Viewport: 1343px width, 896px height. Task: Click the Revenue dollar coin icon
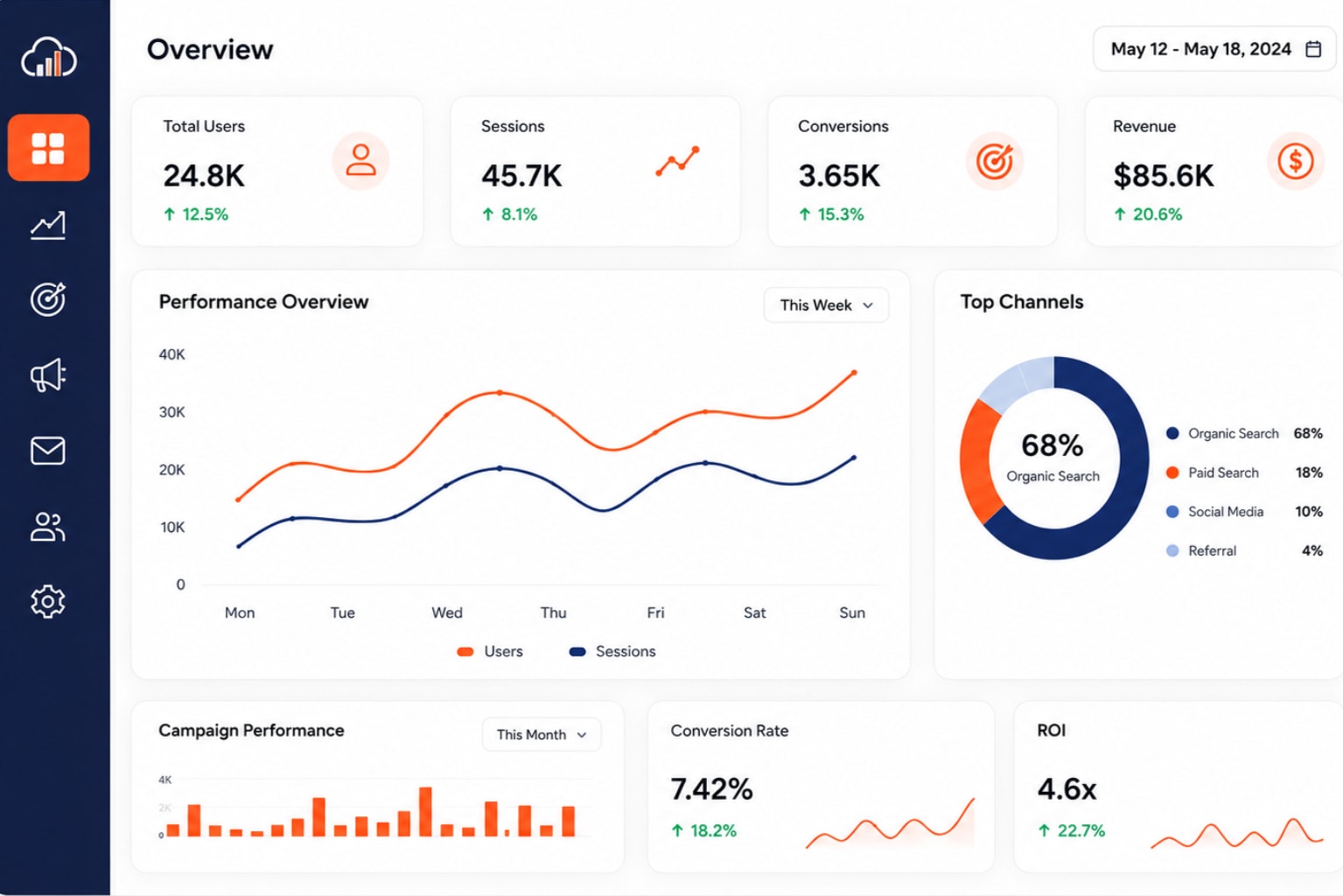(1296, 161)
